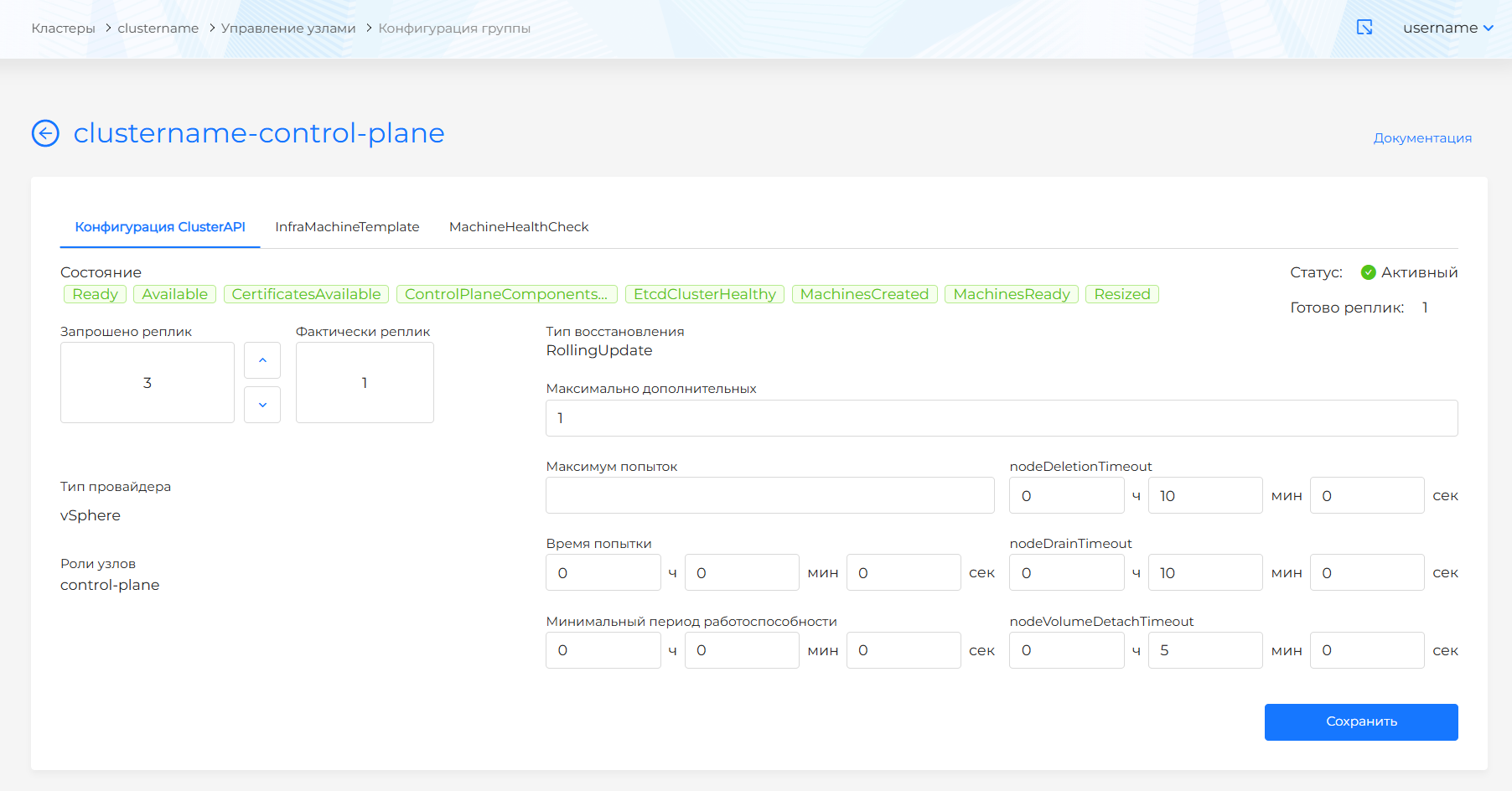
Task: Click the EtcdClusterHealthy status badge
Action: (704, 294)
